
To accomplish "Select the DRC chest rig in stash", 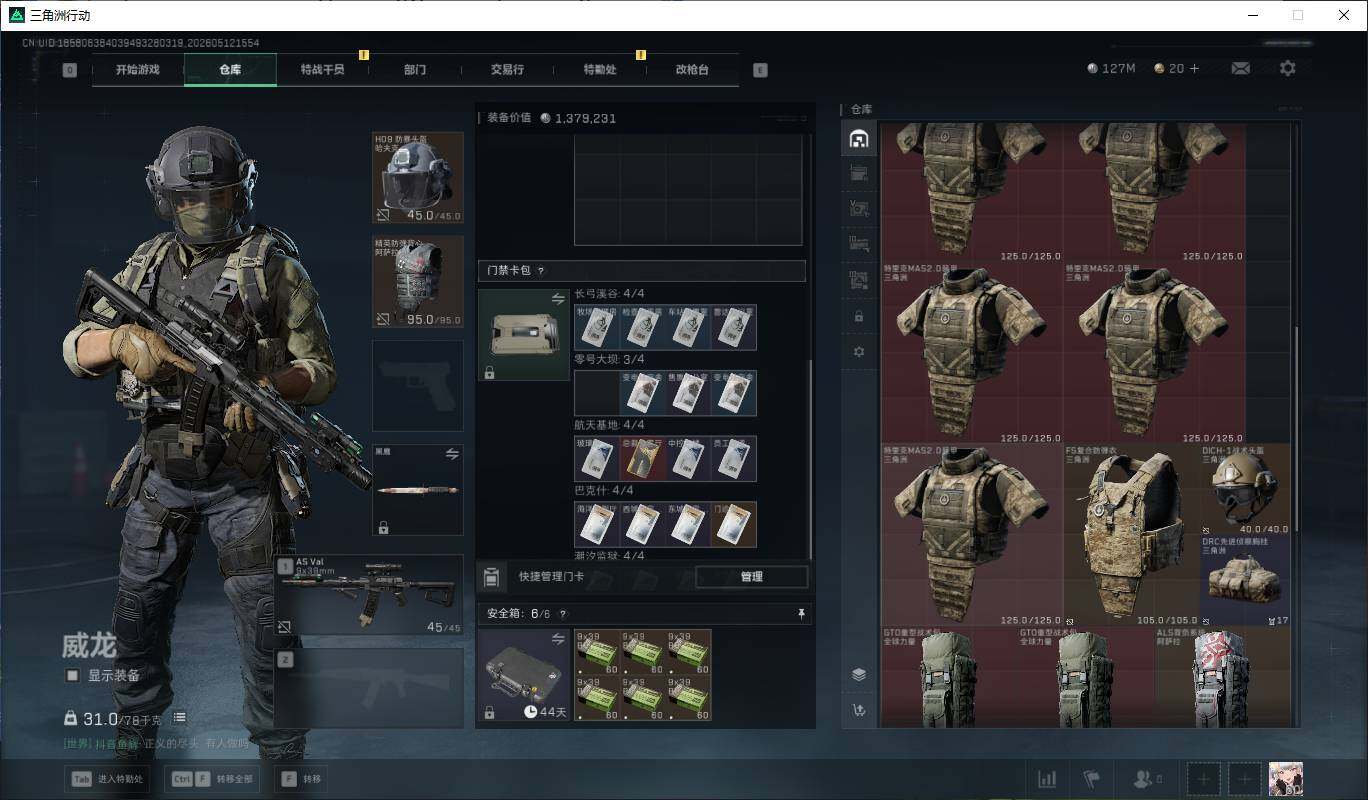I will click(1245, 581).
